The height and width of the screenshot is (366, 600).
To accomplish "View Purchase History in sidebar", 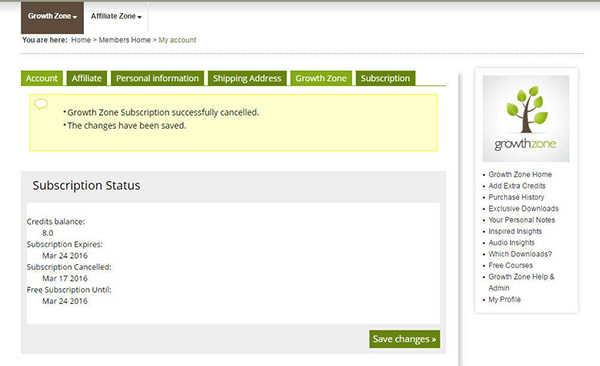I will coord(516,197).
